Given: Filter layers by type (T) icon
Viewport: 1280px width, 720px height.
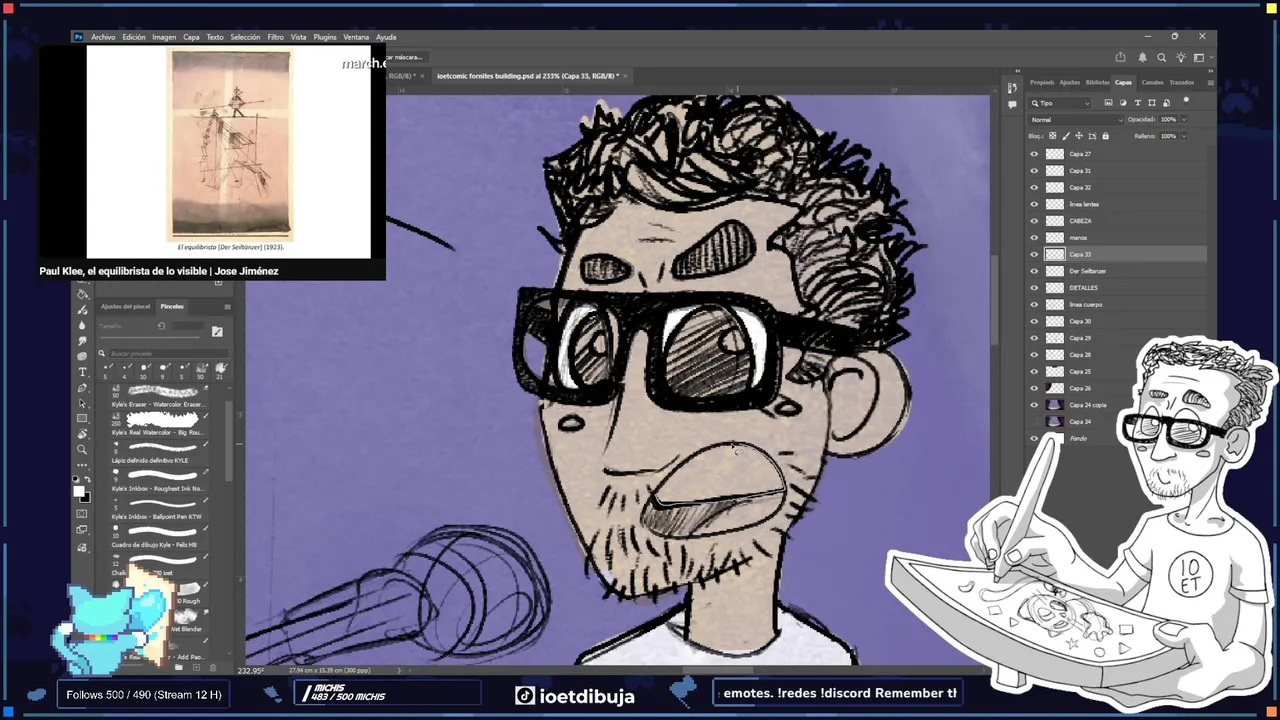Looking at the screenshot, I should (1138, 102).
